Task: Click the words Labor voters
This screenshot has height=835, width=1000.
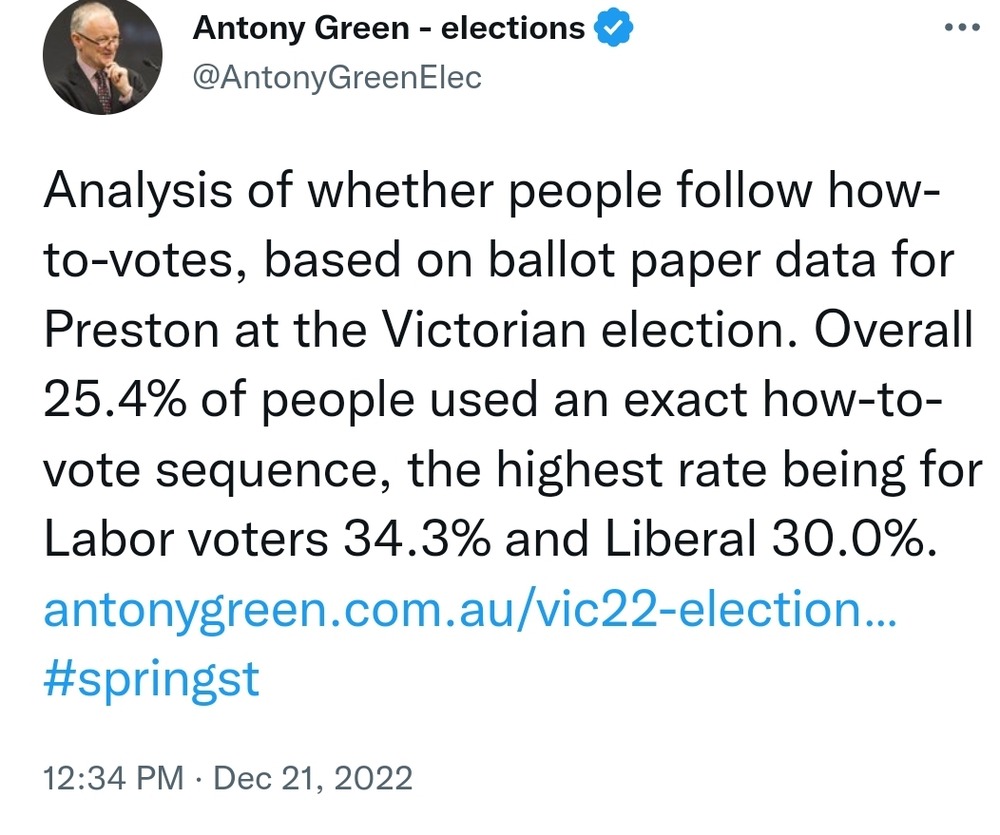Action: (x=185, y=539)
